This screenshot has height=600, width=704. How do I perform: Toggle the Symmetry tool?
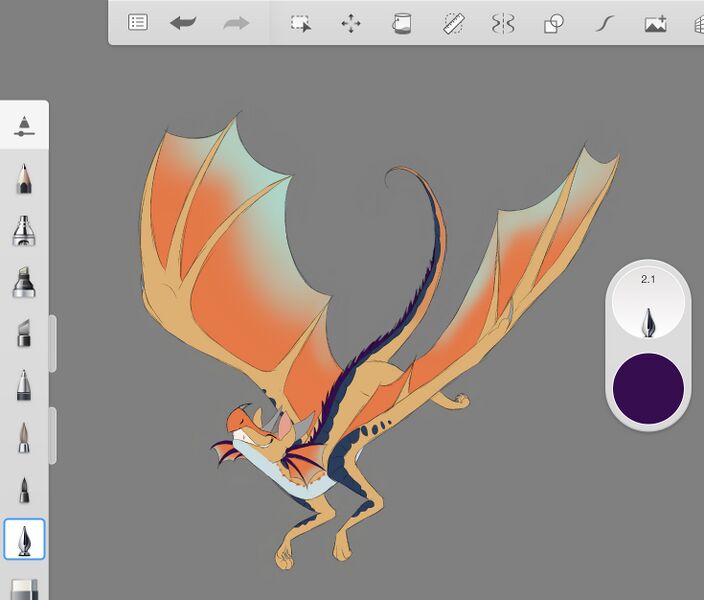502,23
